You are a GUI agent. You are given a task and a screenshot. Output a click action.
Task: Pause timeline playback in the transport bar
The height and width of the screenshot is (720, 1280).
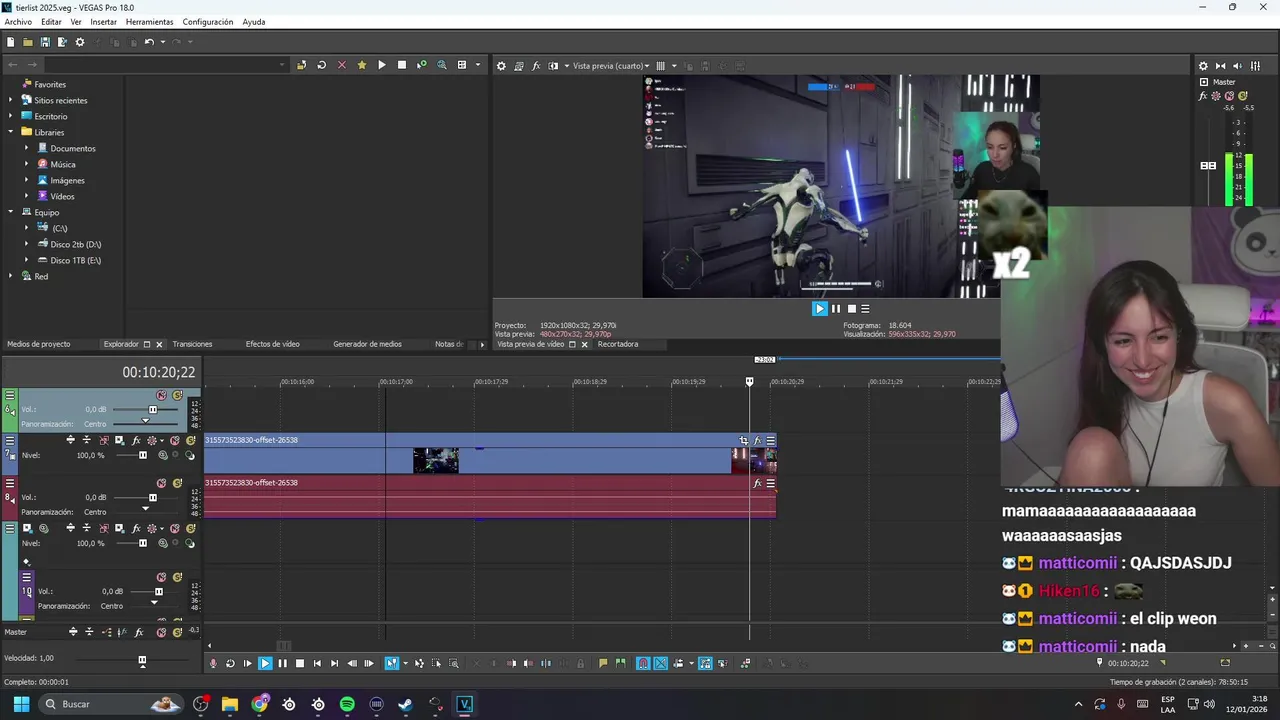pos(282,663)
